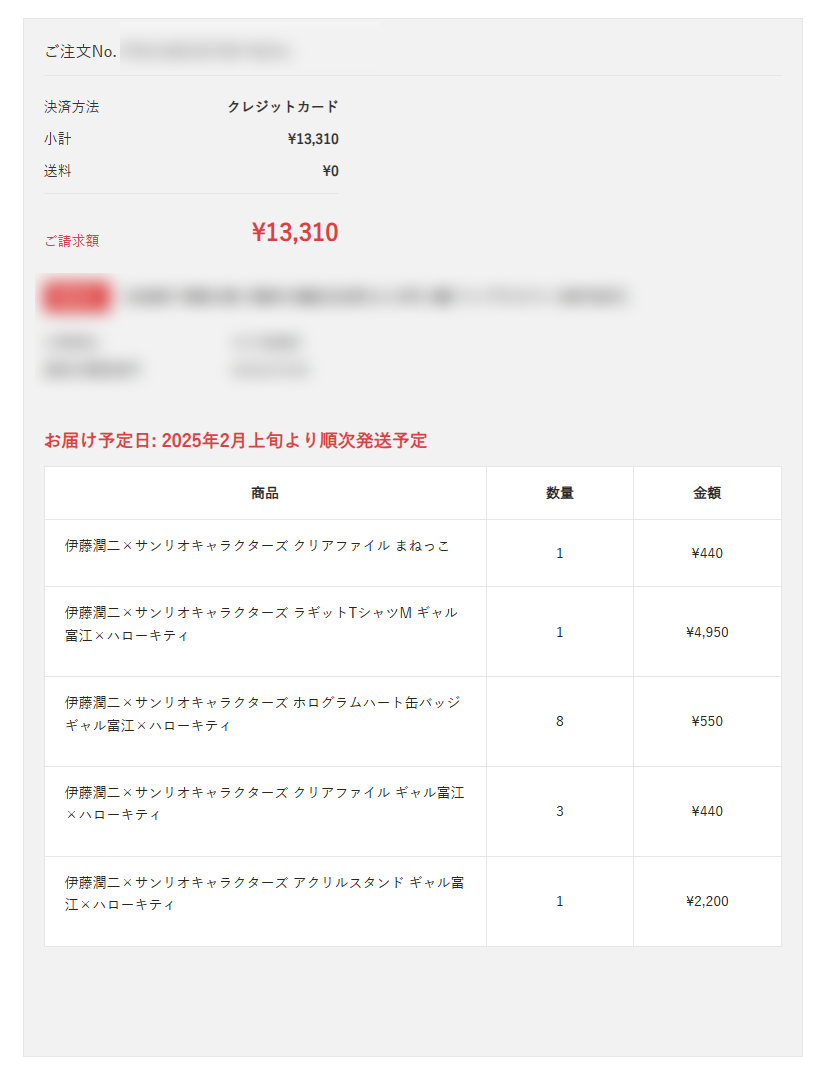This screenshot has width=816, height=1070.
Task: Select the red ご請求額 billing total ¥13,310
Action: [295, 233]
